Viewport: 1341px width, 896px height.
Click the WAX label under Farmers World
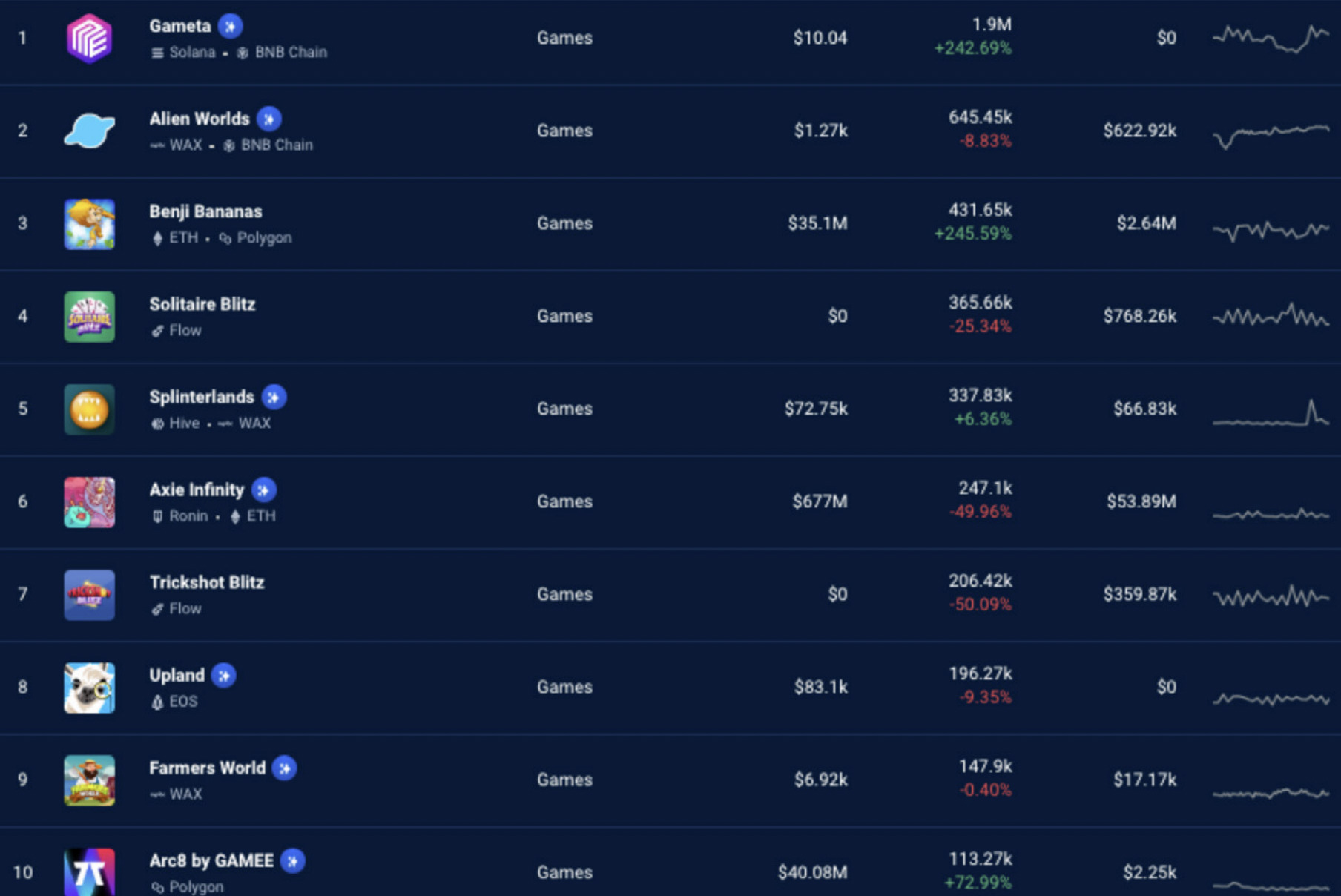coord(185,794)
